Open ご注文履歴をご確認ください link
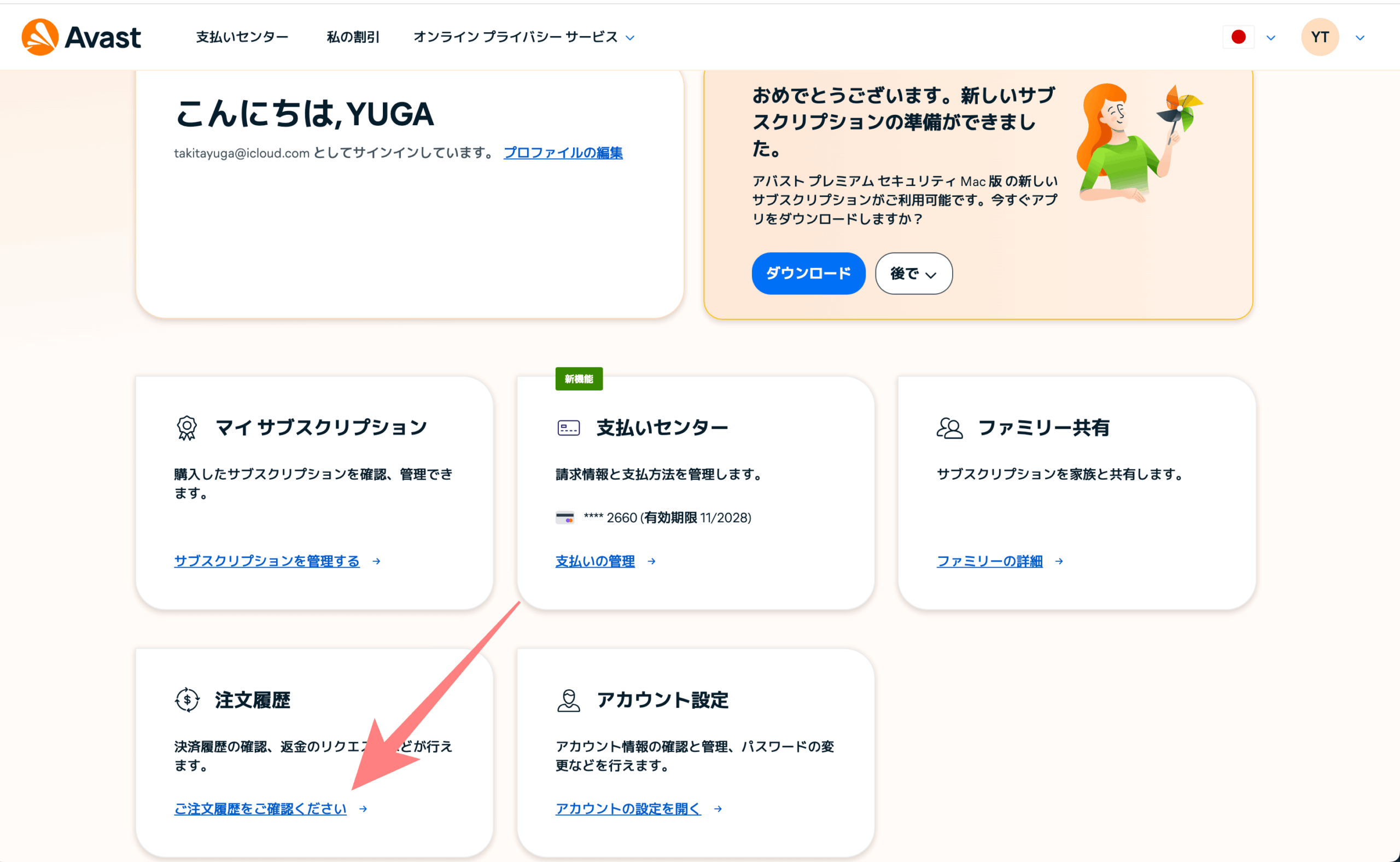 coord(260,808)
